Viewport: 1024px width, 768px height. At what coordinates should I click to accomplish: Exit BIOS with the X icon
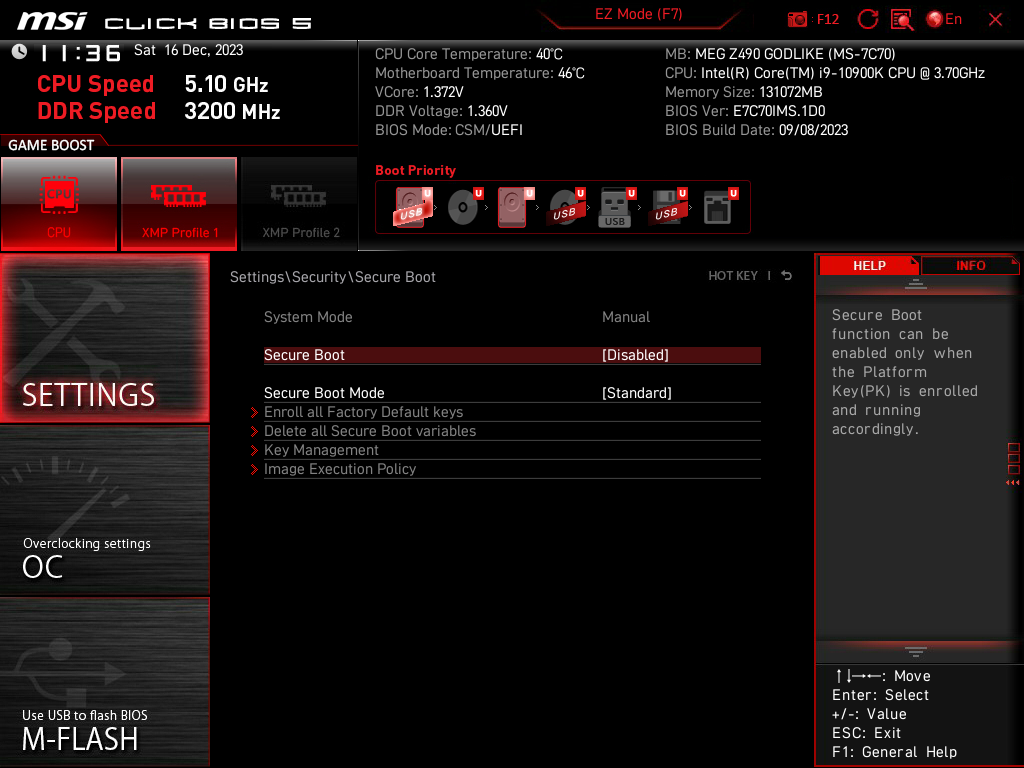point(995,20)
